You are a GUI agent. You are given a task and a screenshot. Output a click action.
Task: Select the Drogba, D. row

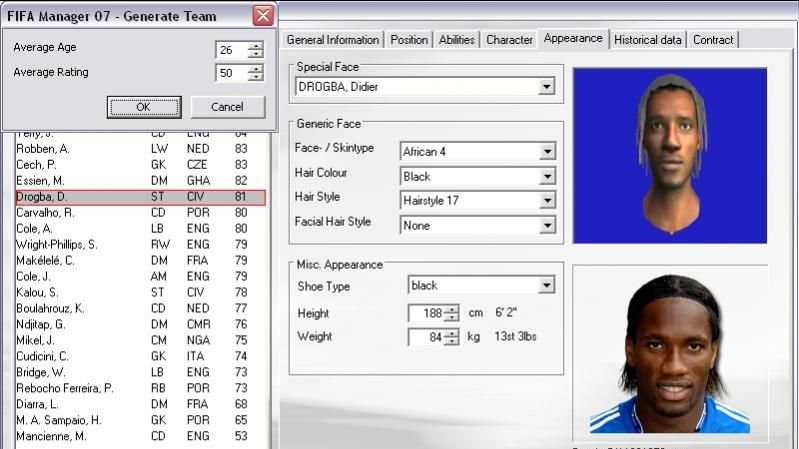[141, 197]
